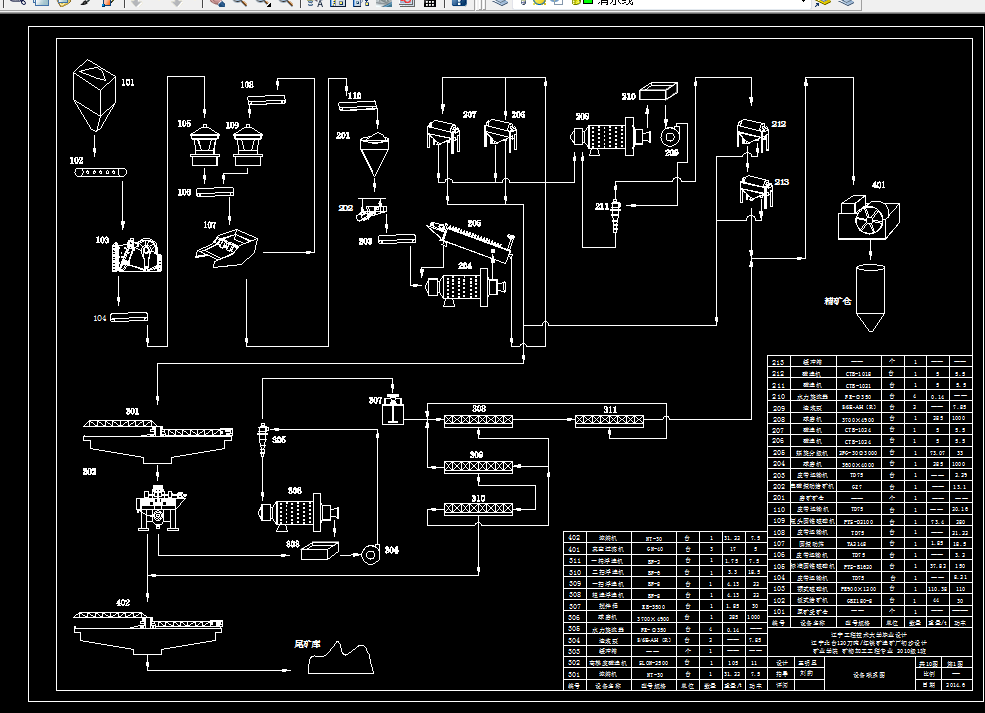
Task: Select the magnetic separator symbol labeled 213
Action: 756,191
